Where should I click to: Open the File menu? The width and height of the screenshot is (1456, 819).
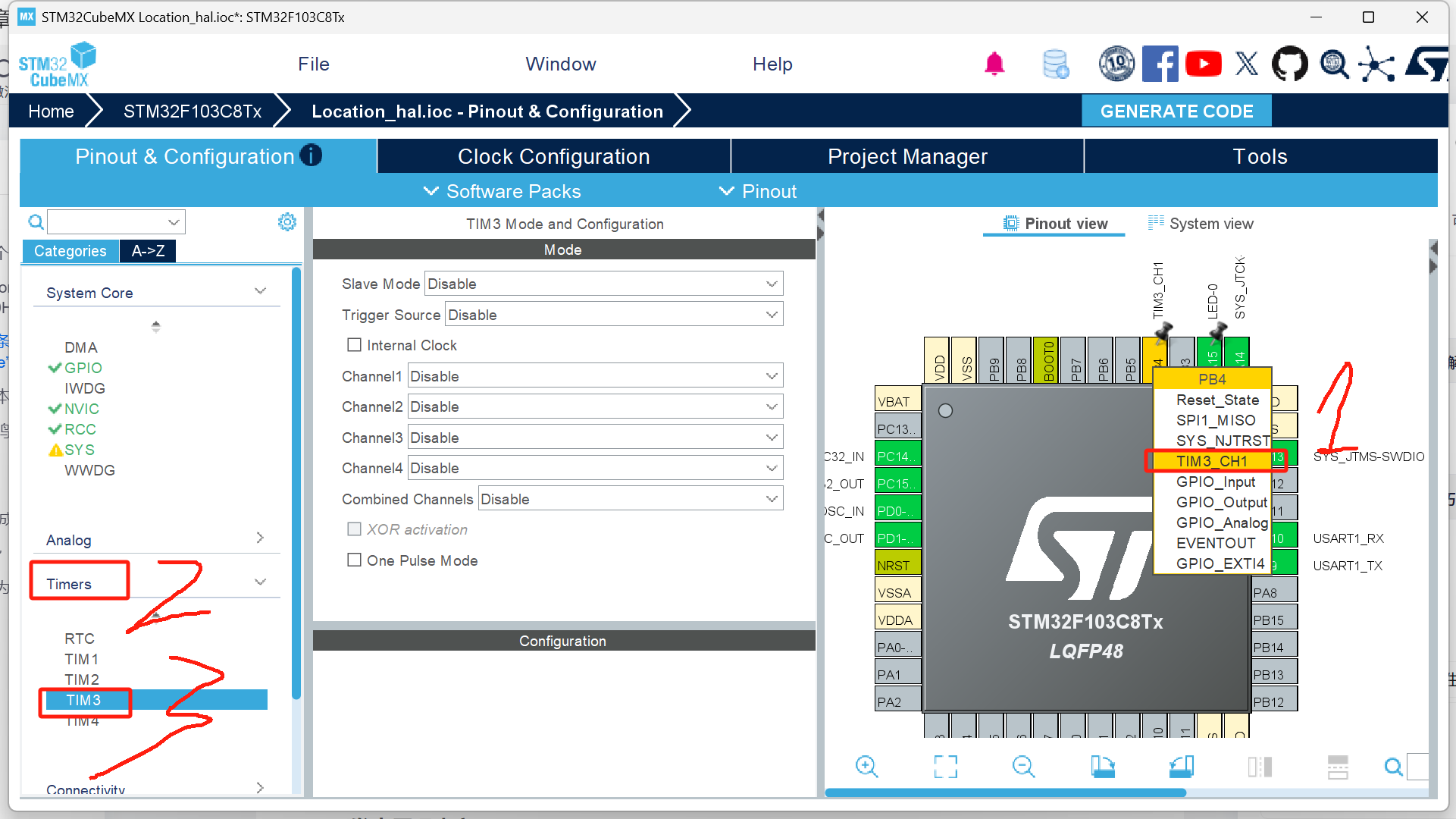click(313, 64)
